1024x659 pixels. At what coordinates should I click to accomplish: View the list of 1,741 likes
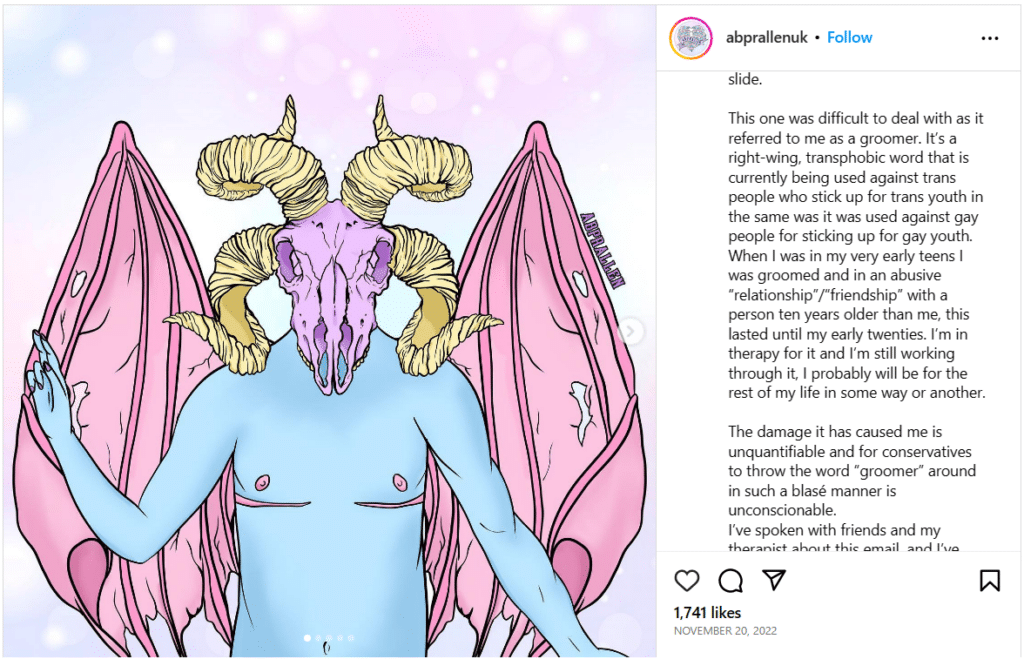click(x=707, y=613)
